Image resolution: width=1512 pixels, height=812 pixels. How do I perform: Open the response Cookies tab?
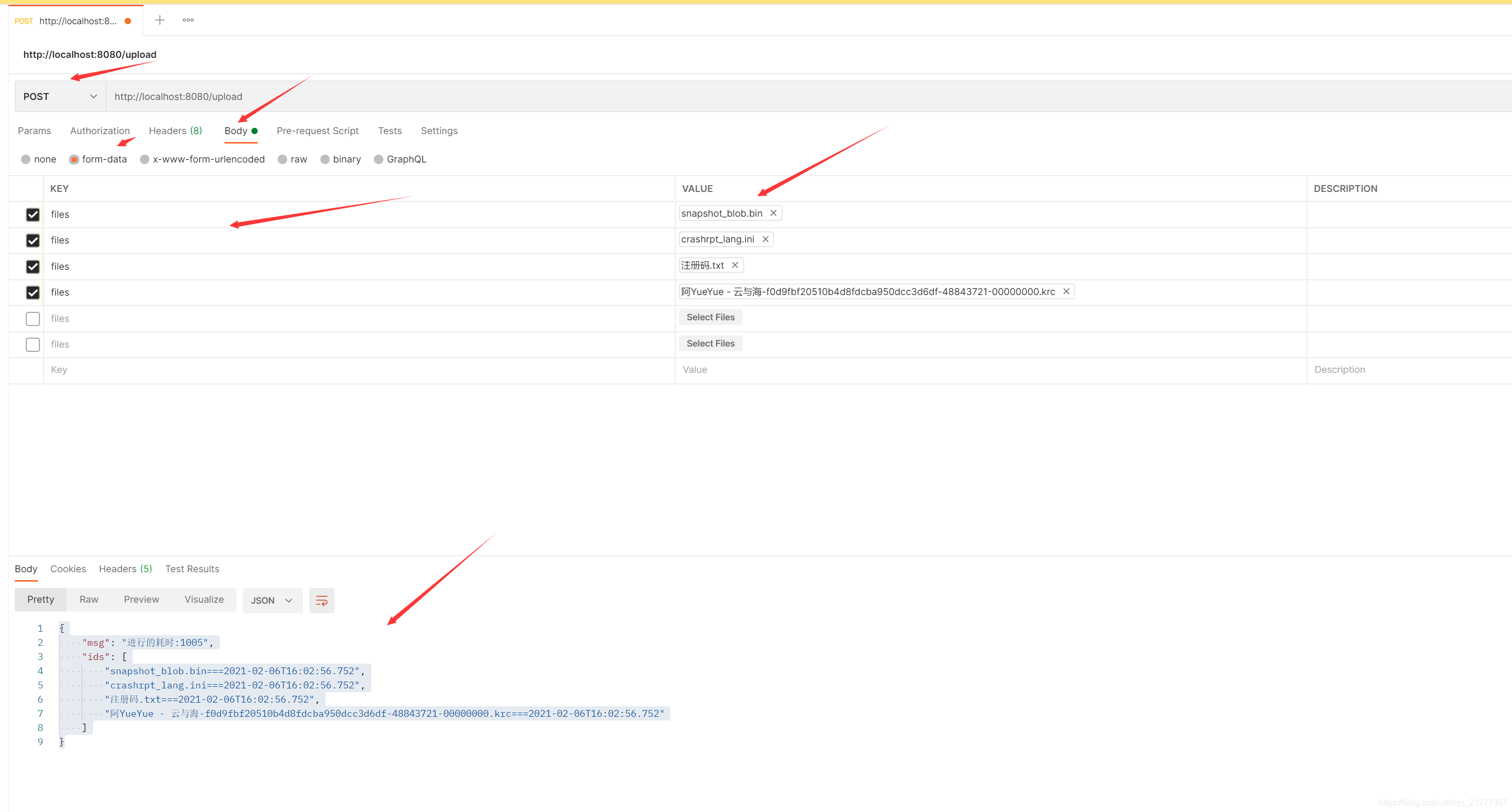pos(68,569)
